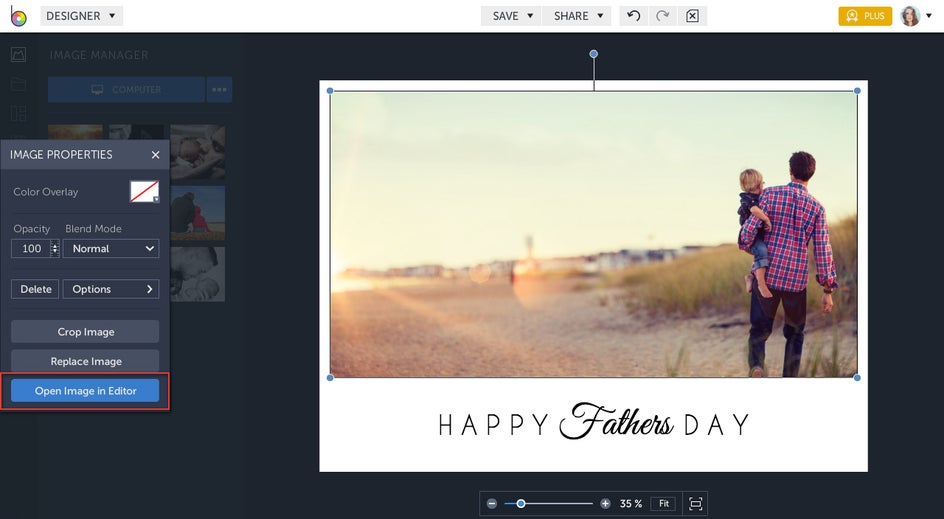Open the more upload sources ellipsis
The height and width of the screenshot is (519, 944).
point(219,89)
